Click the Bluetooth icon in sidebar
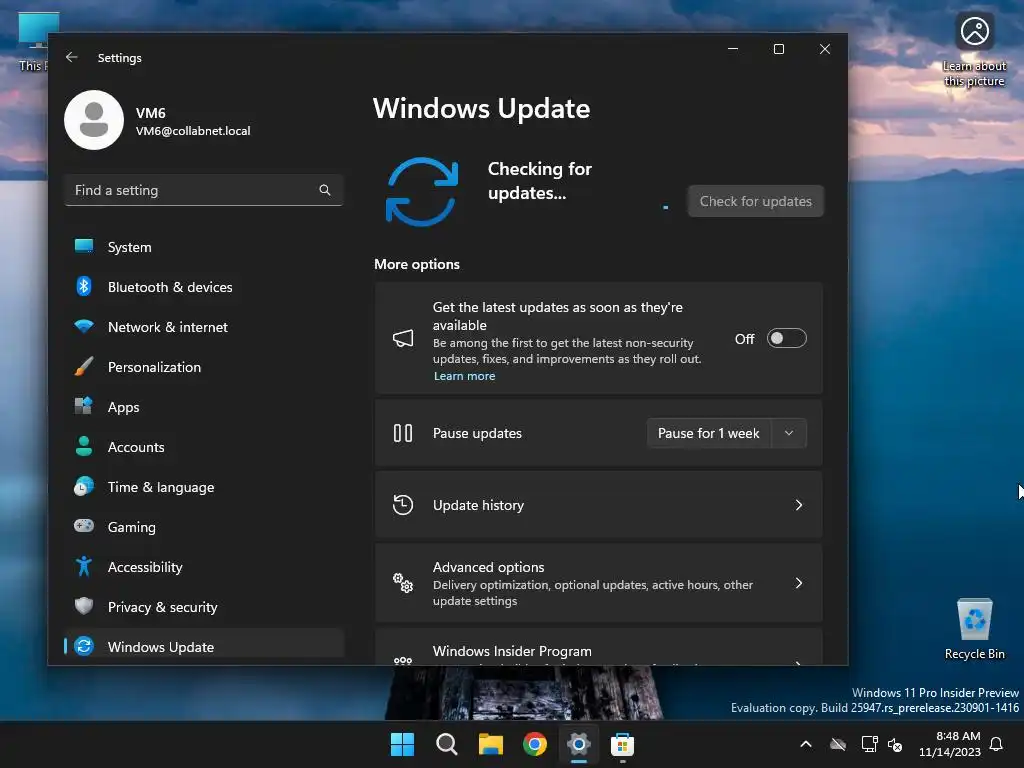1024x768 pixels. 84,286
